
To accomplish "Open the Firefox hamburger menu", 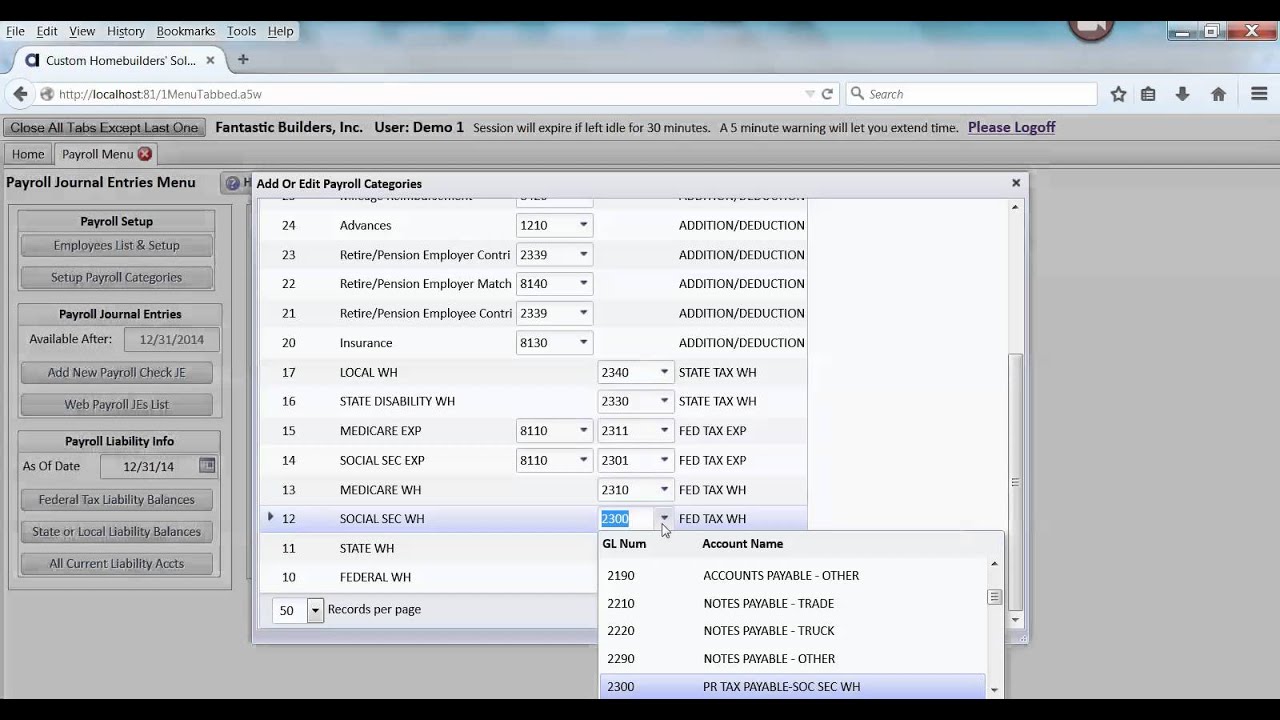I will pyautogui.click(x=1259, y=94).
